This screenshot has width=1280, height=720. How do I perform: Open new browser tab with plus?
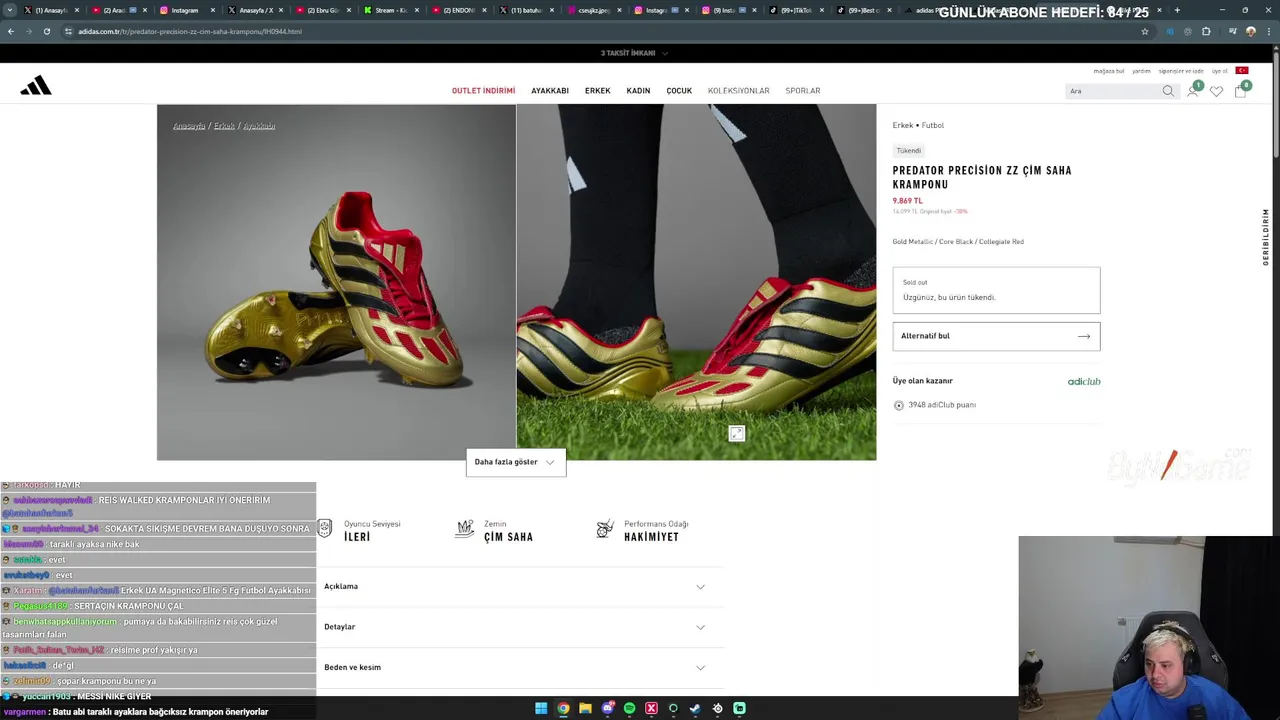(x=1177, y=10)
